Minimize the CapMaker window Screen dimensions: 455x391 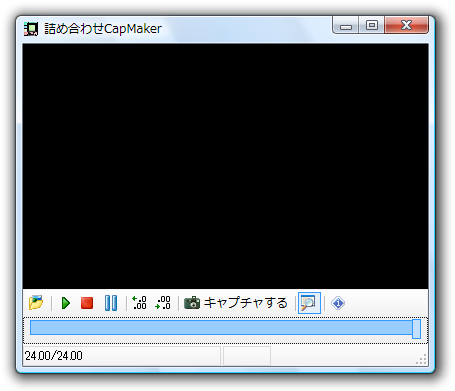[346, 26]
